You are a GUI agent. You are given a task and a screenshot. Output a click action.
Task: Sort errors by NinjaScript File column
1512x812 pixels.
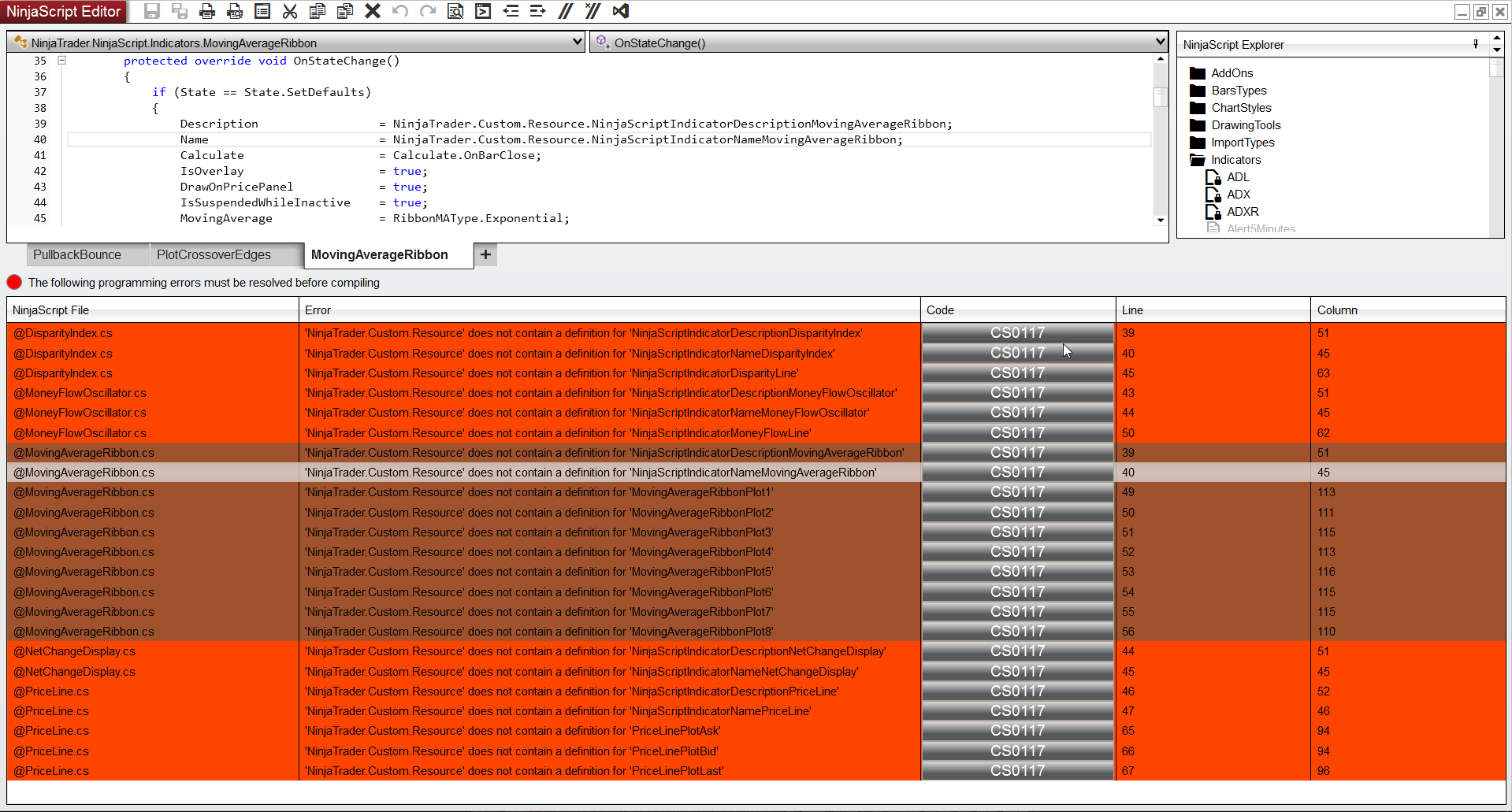(153, 310)
